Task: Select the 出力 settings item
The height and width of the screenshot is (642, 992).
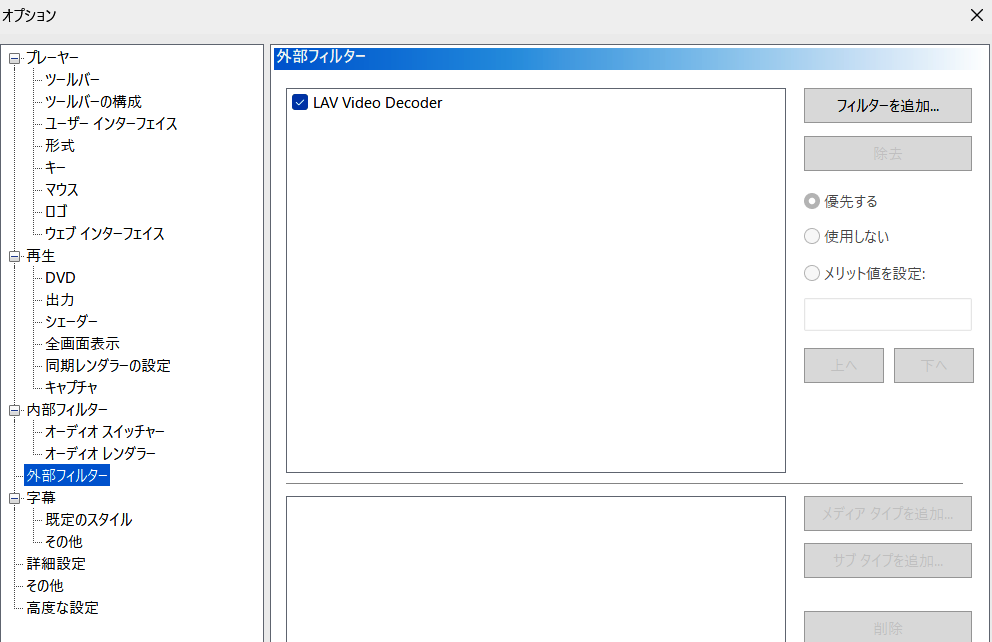Action: (59, 300)
